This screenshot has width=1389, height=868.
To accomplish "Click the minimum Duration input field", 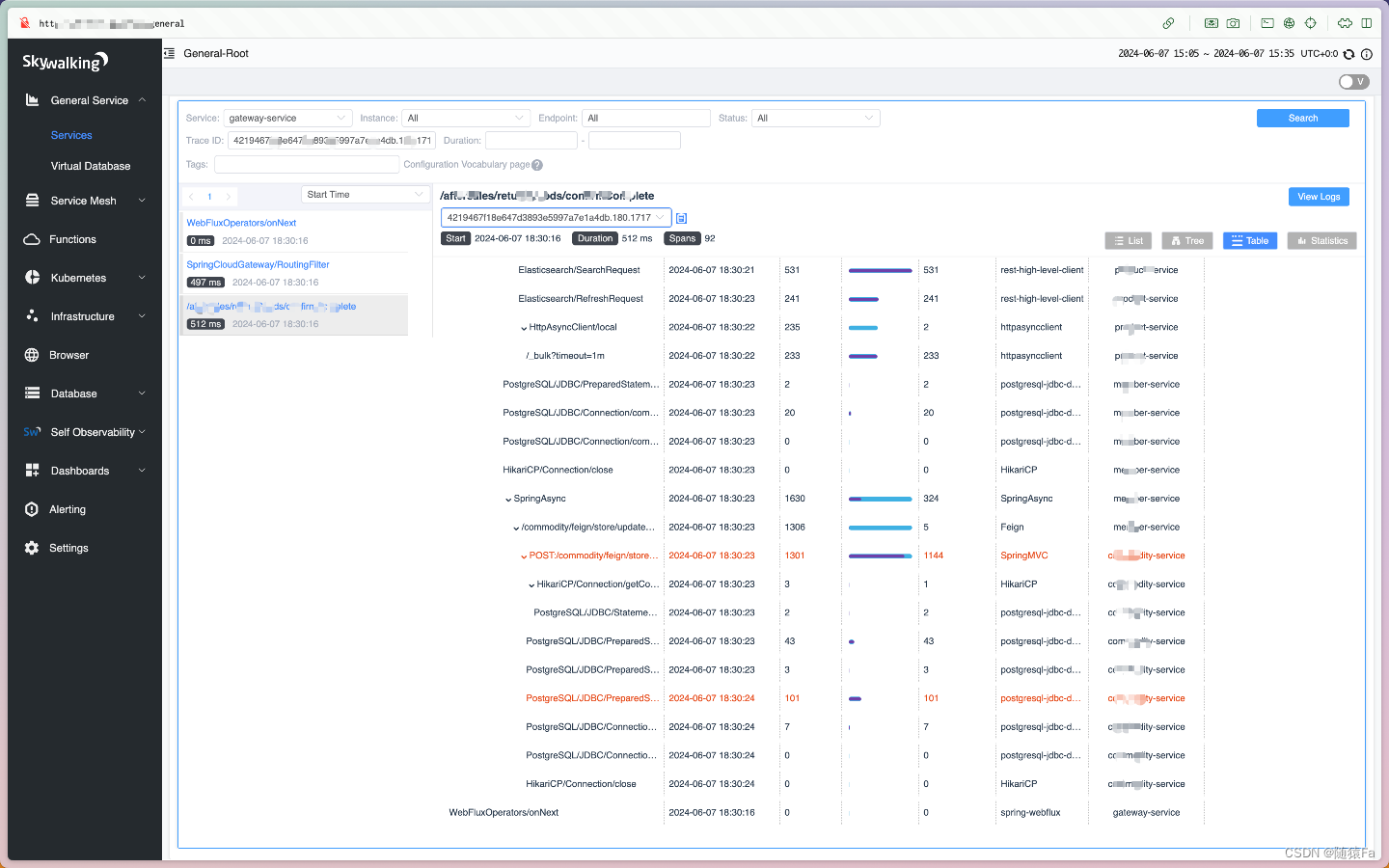I will [531, 141].
